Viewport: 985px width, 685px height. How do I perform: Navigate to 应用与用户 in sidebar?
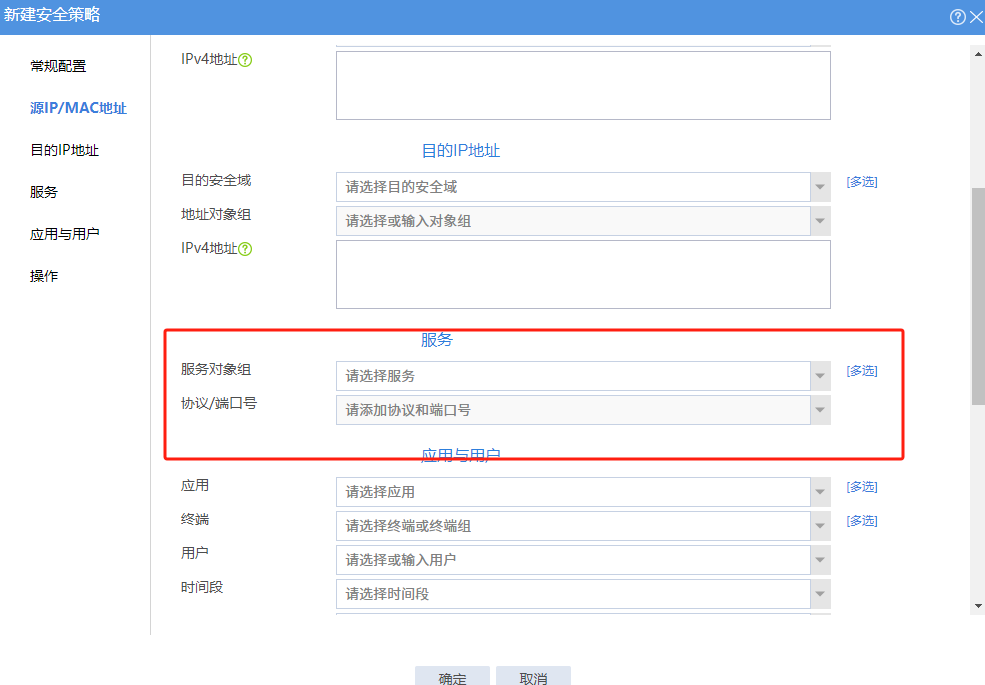coord(64,234)
